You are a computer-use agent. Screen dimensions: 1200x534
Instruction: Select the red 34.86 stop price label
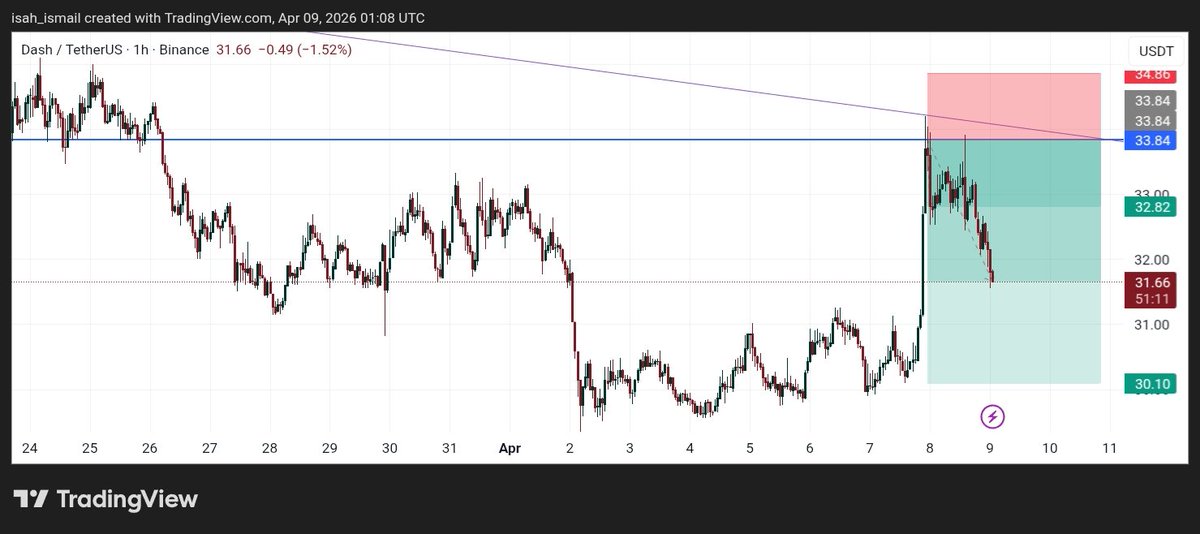1148,75
